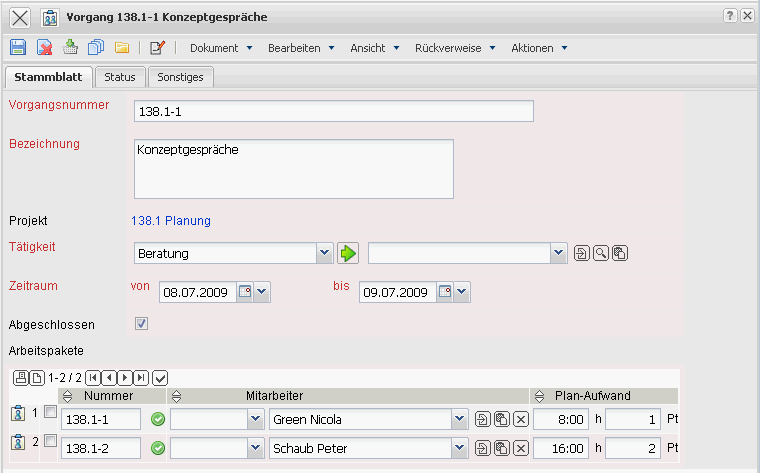
Task: Click the blue floppy-disk save icon
Action: 18,47
